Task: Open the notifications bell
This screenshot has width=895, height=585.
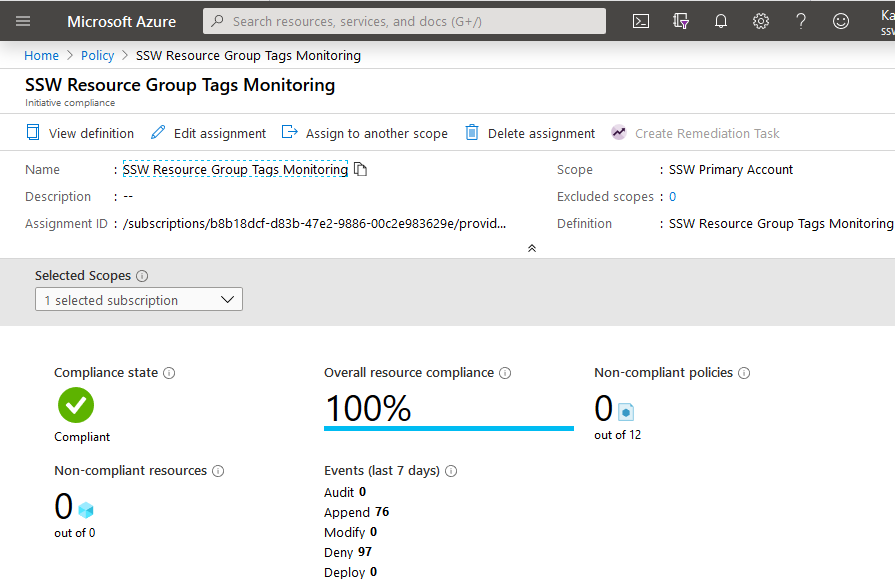Action: tap(721, 21)
